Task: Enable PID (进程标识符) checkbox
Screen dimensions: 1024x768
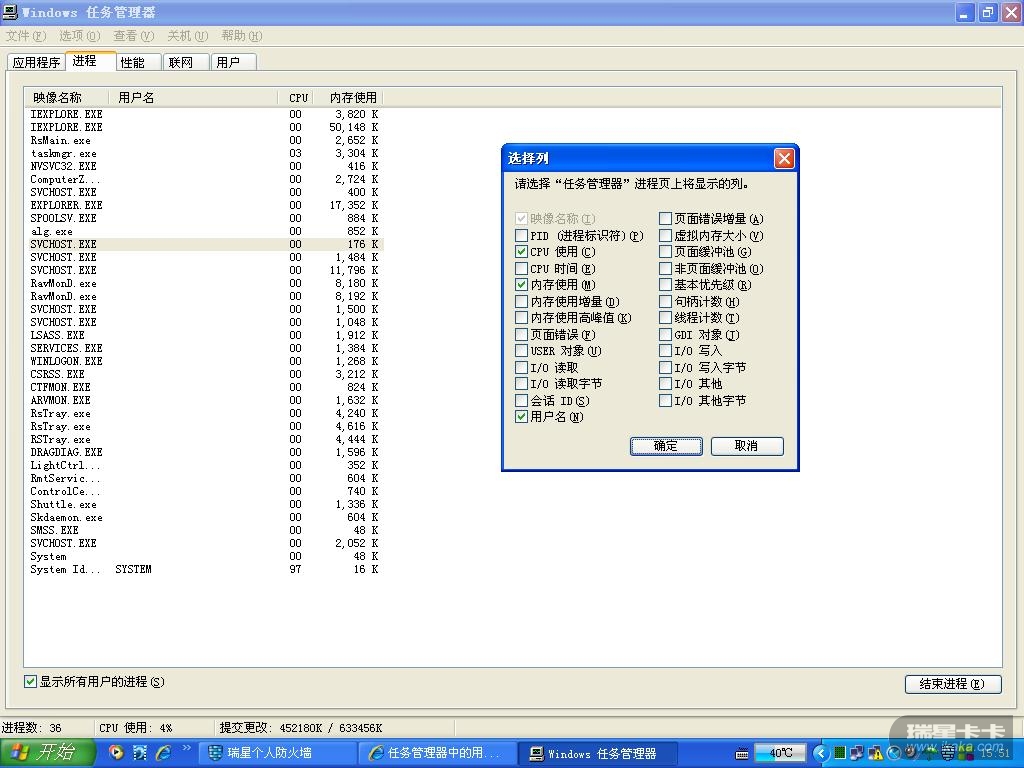Action: (x=521, y=236)
